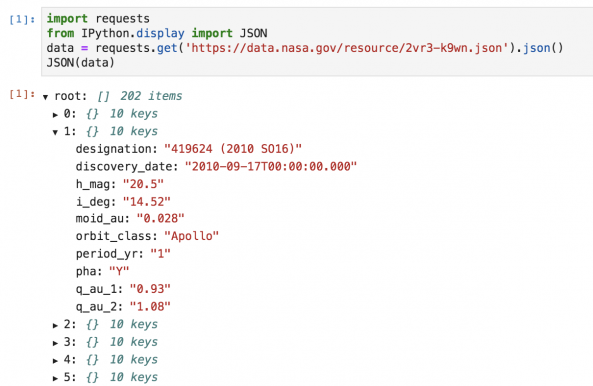Image resolution: width=593 pixels, height=386 pixels.
Task: Collapse the root node triangle
Action: [x=45, y=97]
